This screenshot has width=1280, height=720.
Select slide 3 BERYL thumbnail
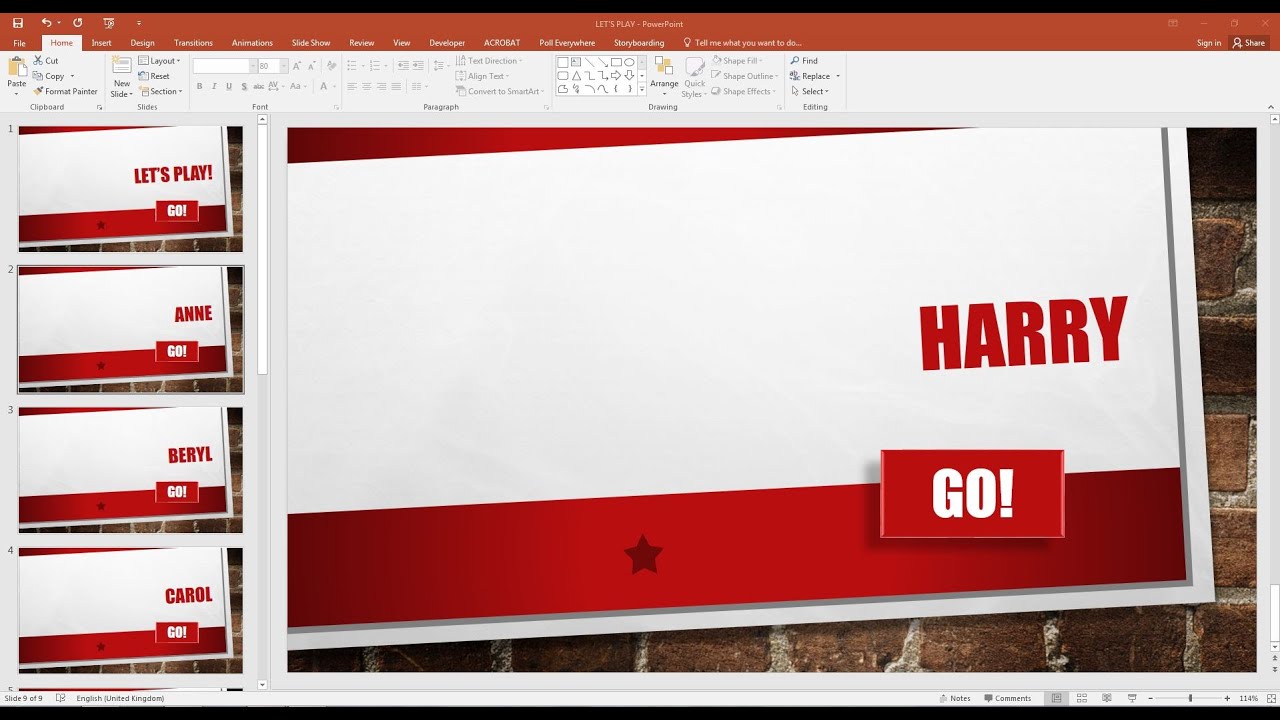click(131, 469)
